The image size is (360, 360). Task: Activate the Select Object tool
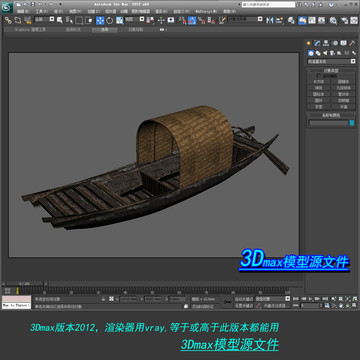coord(60,20)
